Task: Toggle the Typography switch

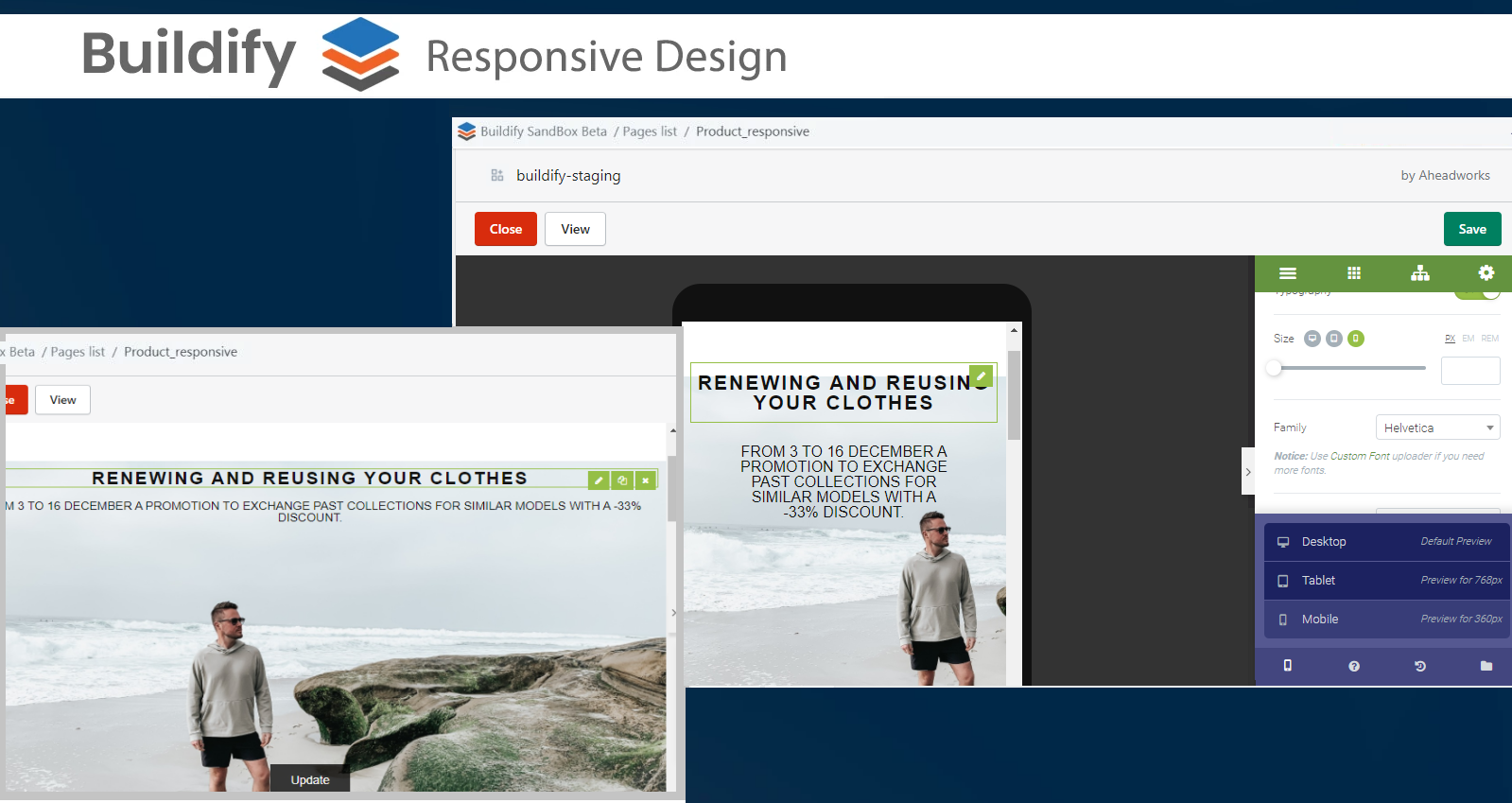Action: click(1477, 292)
